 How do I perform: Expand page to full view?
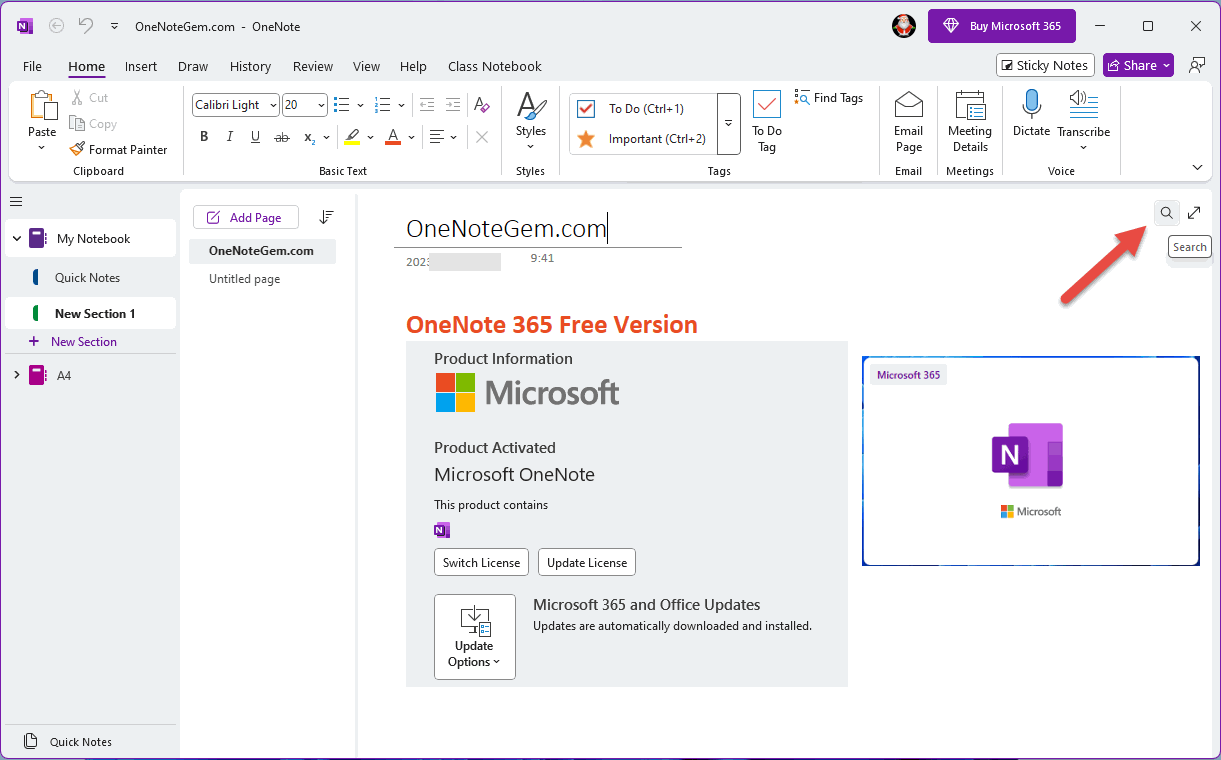1194,213
